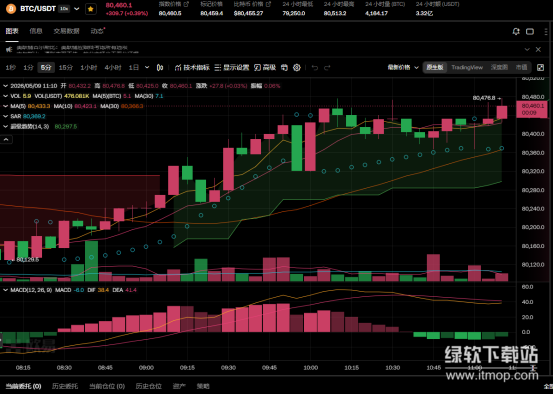
Task: Switch chart to 深度图 depth view
Action: coord(499,67)
